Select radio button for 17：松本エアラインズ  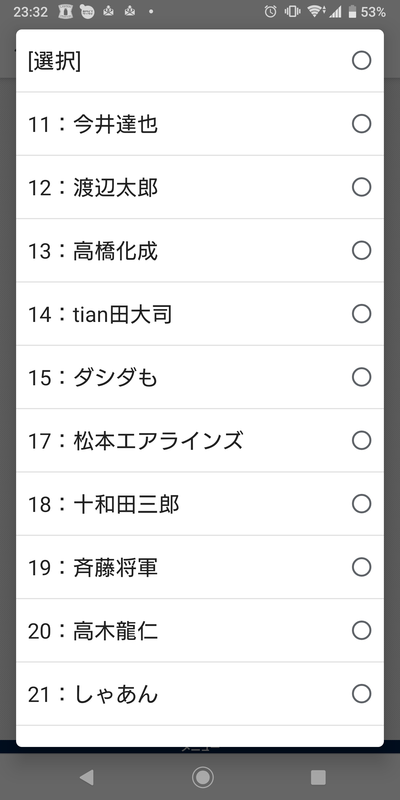pyautogui.click(x=361, y=440)
